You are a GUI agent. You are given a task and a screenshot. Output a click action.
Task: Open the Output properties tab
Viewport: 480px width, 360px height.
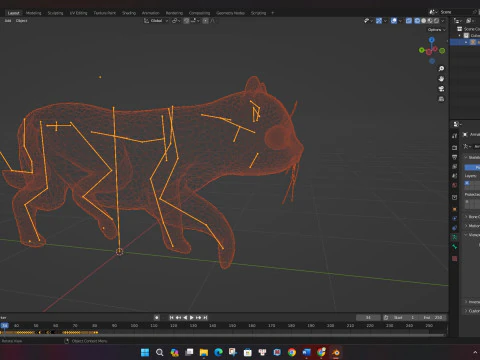[x=455, y=157]
